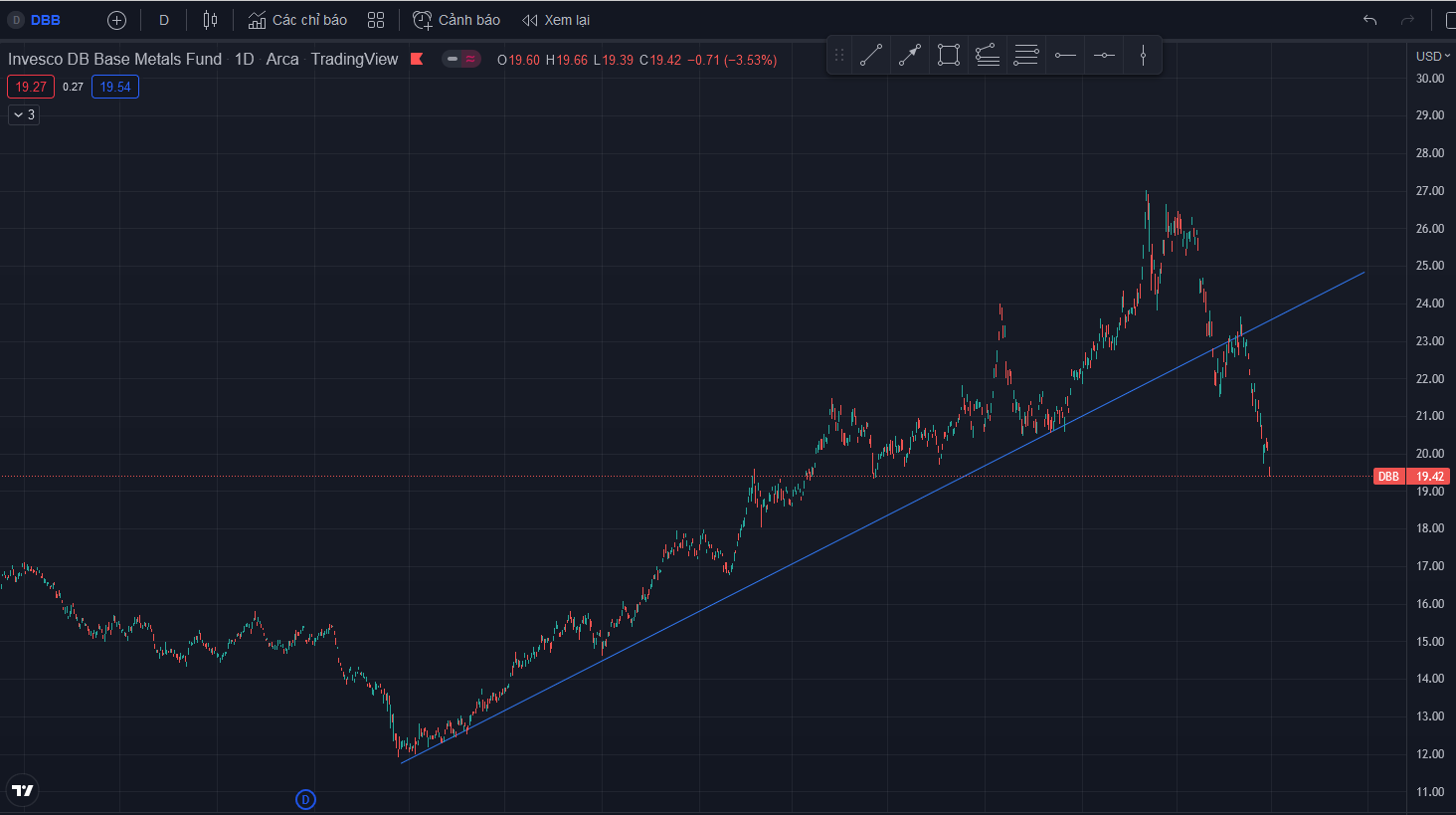The width and height of the screenshot is (1456, 815).
Task: Select the trend line drawing tool
Action: 871,56
